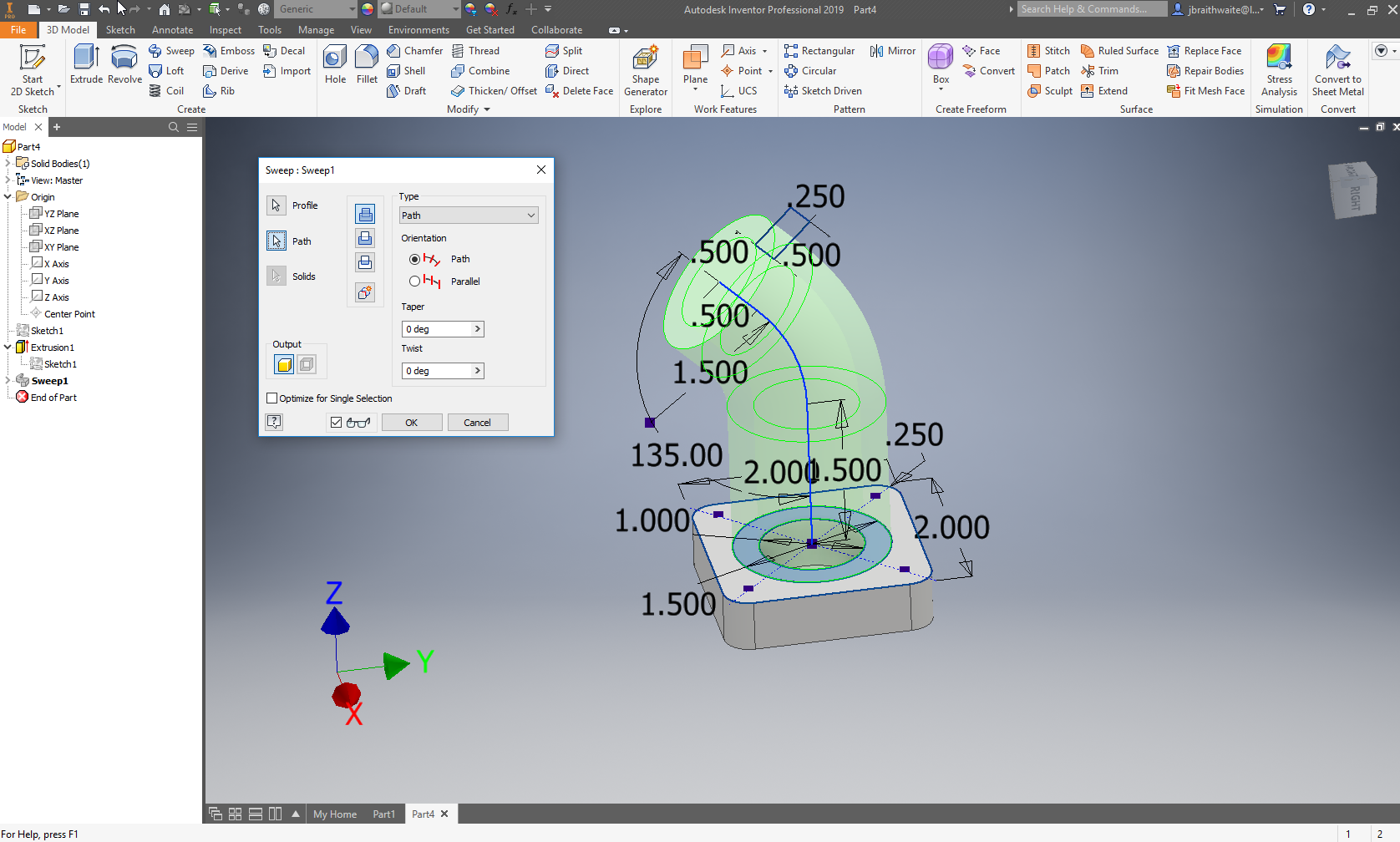
Task: Select the Cut operation button
Action: coord(365,238)
